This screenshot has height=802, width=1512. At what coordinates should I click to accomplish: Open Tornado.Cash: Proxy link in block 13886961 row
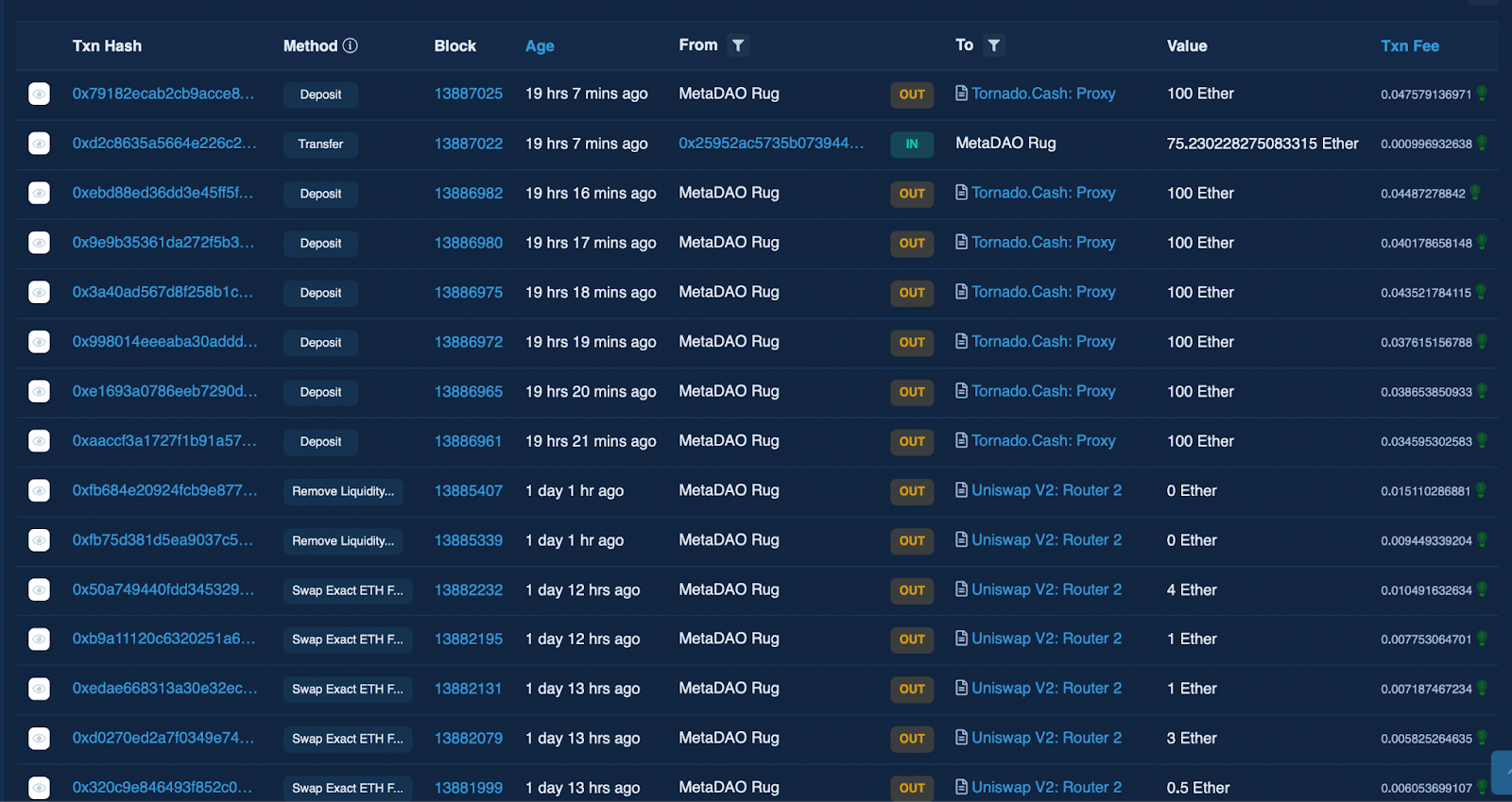click(x=1043, y=441)
